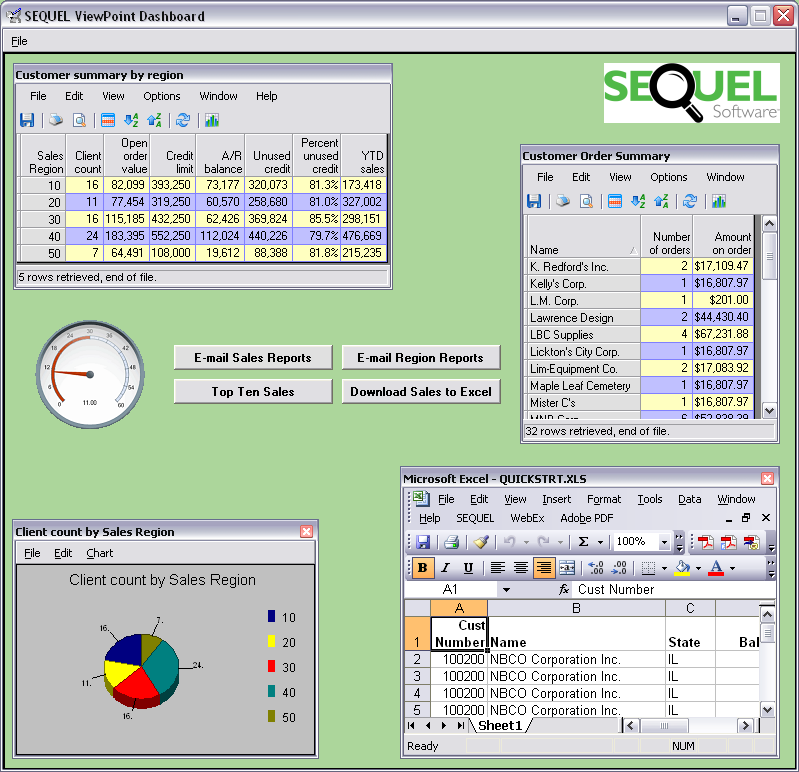
Task: Toggle Italic formatting in Excel
Action: pos(445,568)
